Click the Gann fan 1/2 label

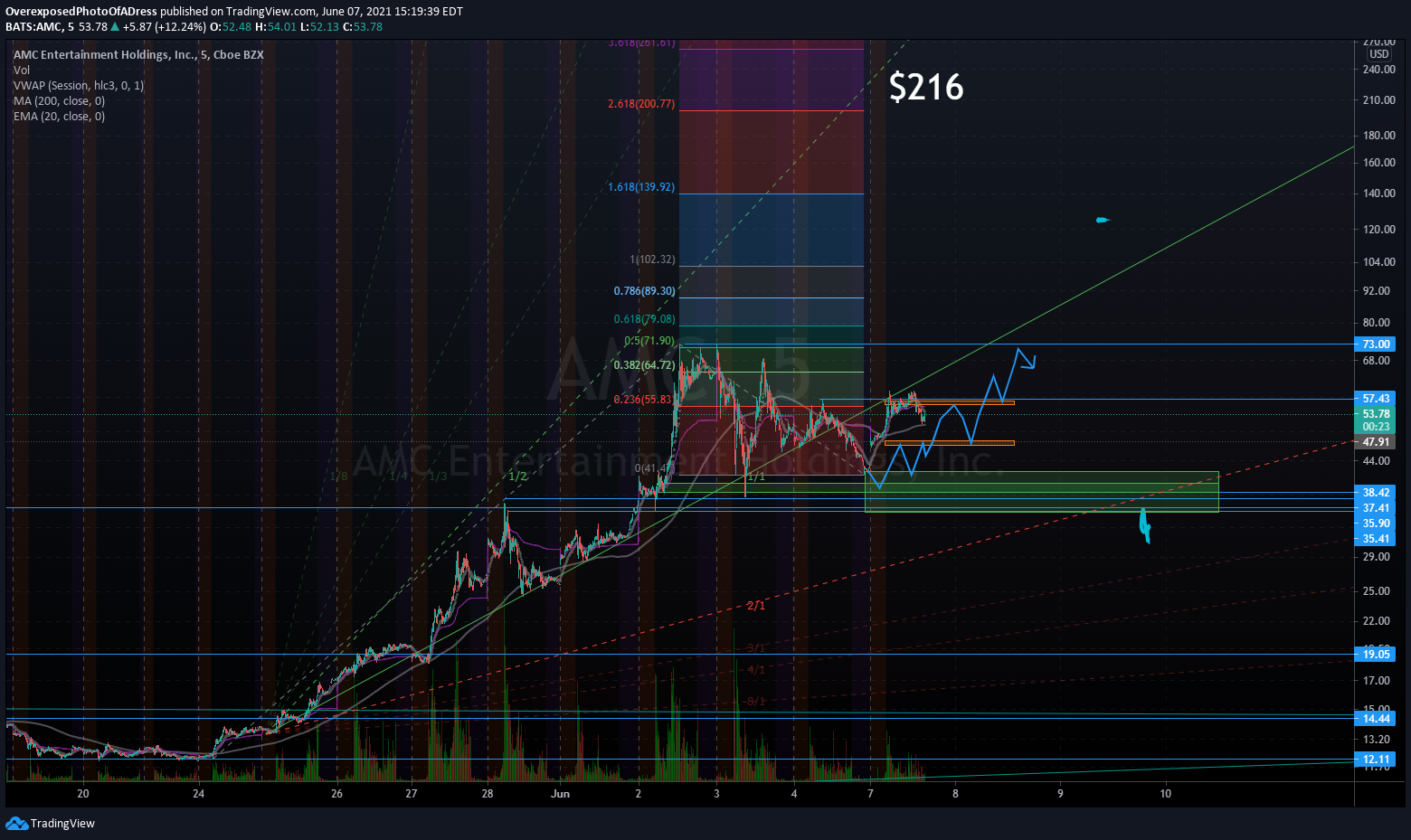518,477
